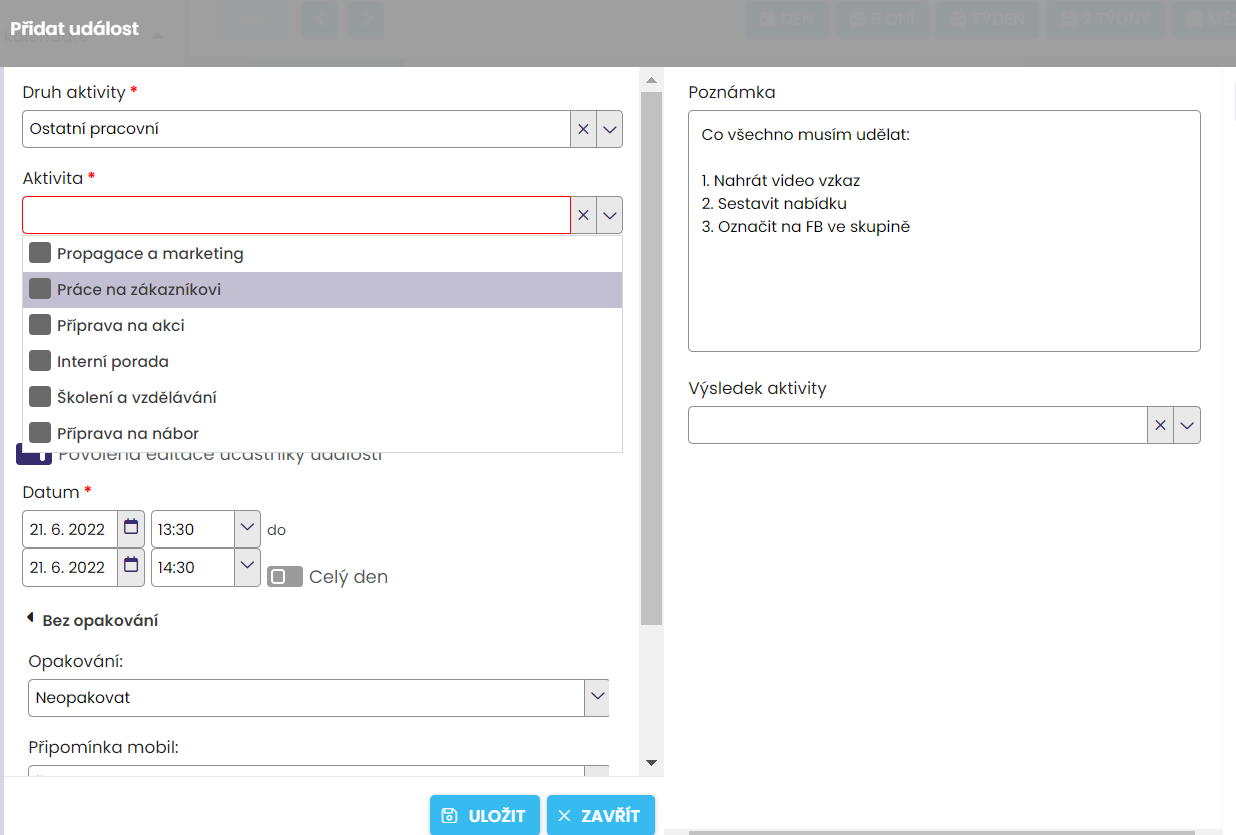Clear the Druh aktivity field with X
This screenshot has width=1236, height=835.
[584, 129]
